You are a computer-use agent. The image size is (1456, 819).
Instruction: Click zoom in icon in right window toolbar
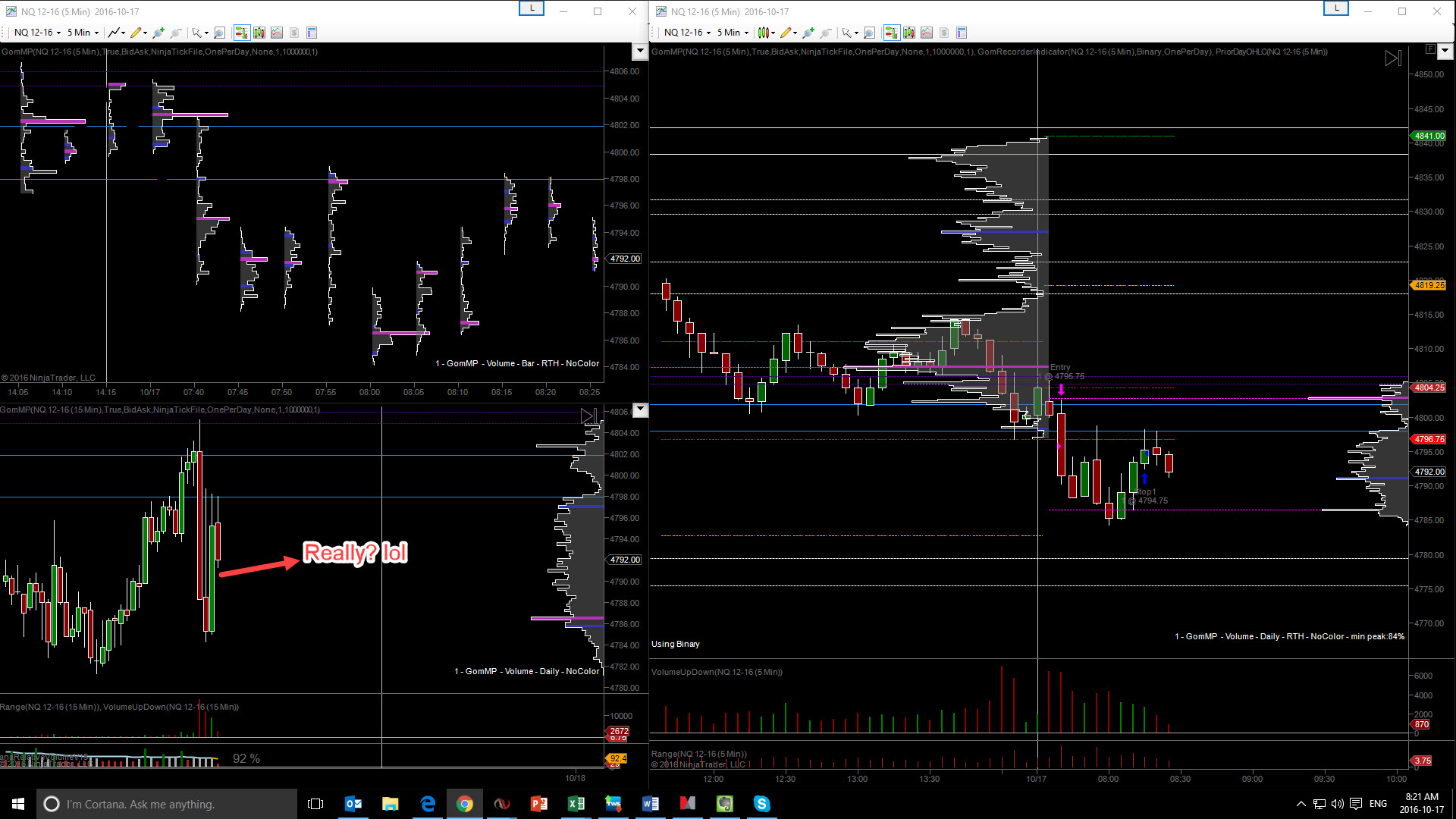808,33
